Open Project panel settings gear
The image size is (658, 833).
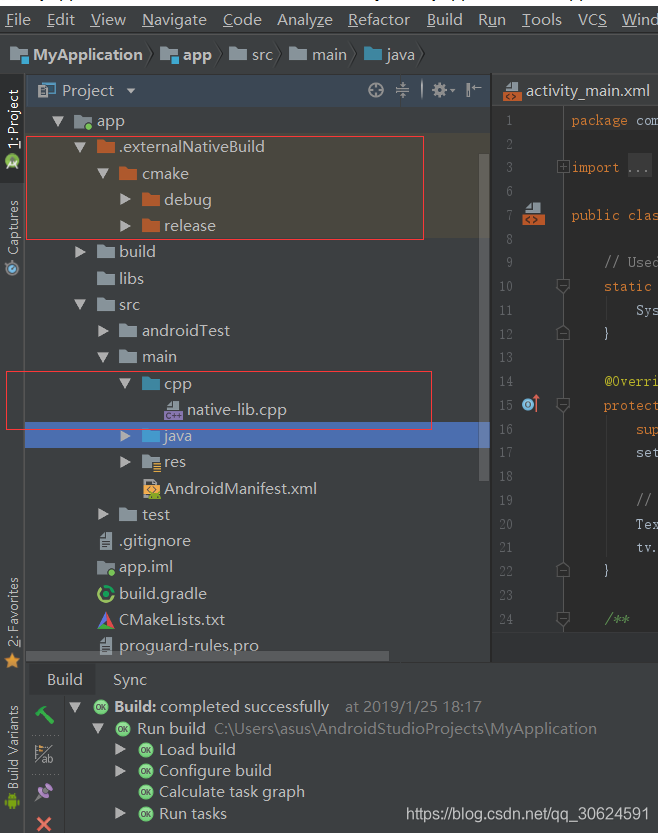(442, 90)
